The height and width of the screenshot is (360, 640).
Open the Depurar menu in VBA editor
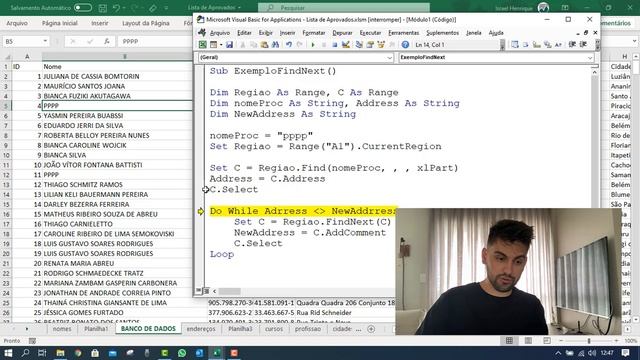click(342, 33)
